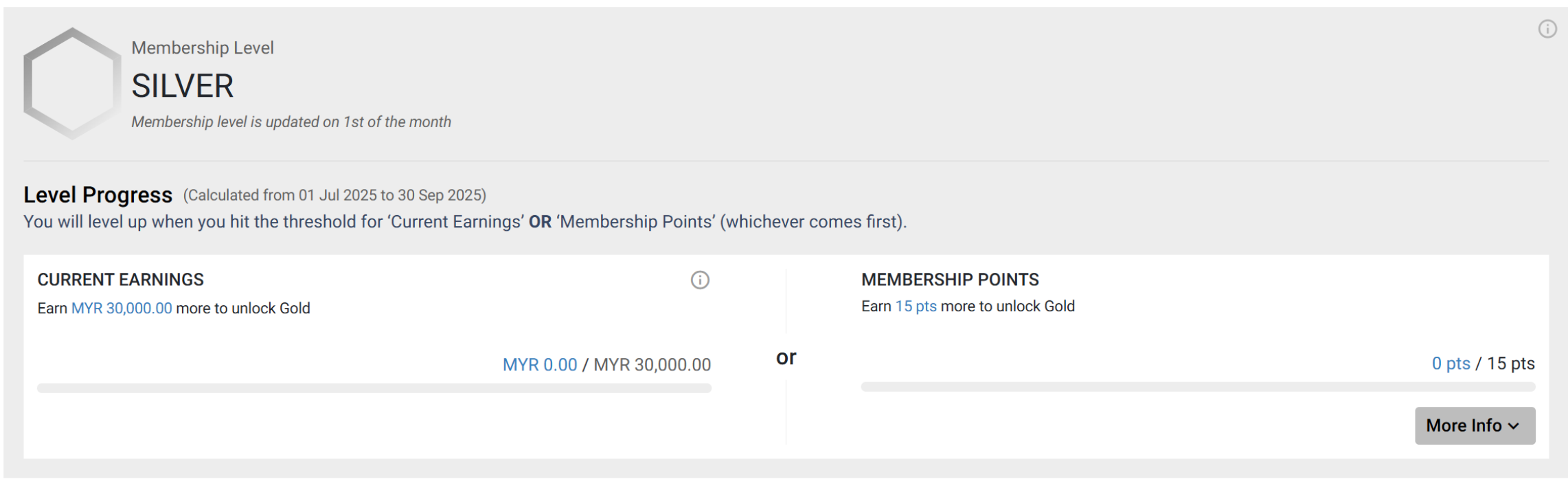Viewport: 1568px width, 479px height.
Task: Click the silver hexagon membership badge
Action: click(x=72, y=83)
